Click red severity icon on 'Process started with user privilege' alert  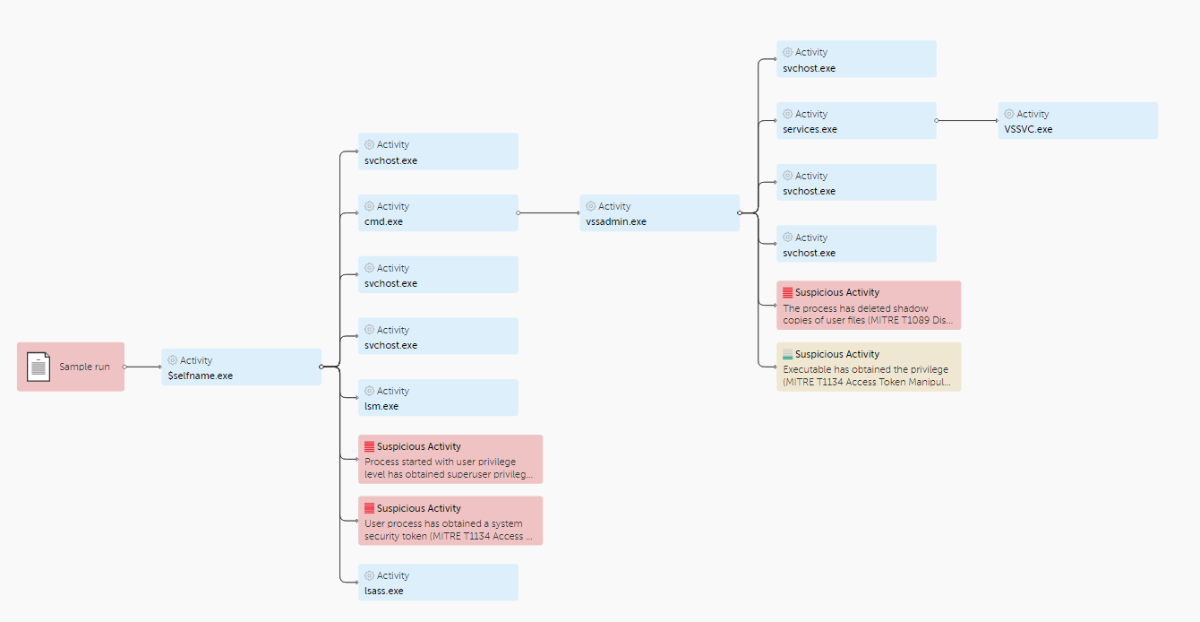pyautogui.click(x=369, y=446)
